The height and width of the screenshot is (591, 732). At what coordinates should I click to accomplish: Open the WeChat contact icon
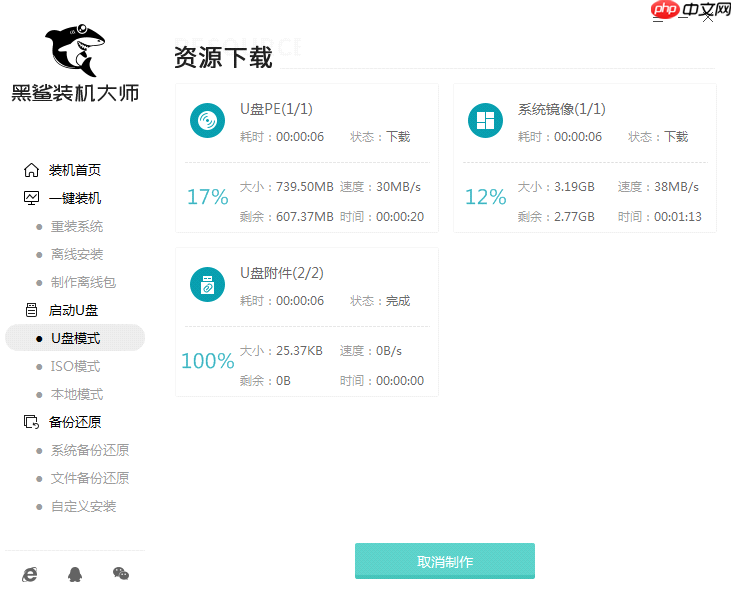121,573
